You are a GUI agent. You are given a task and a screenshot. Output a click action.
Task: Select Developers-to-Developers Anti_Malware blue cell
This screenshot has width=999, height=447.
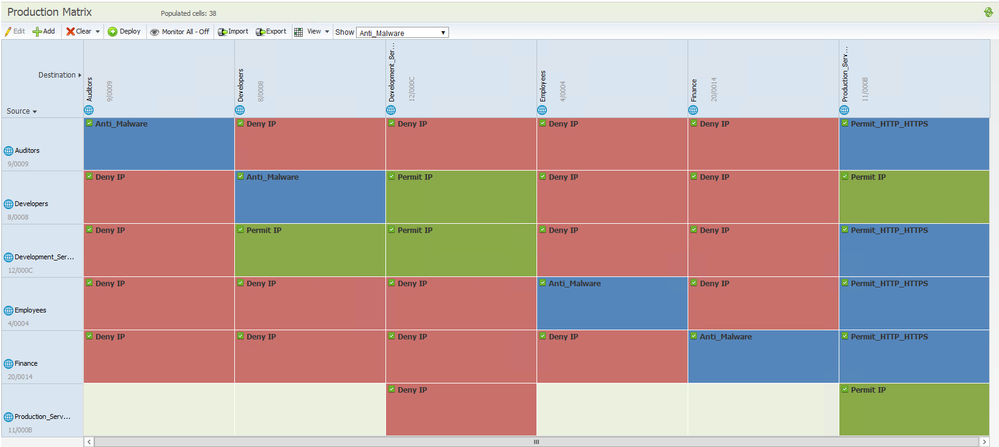(310, 197)
